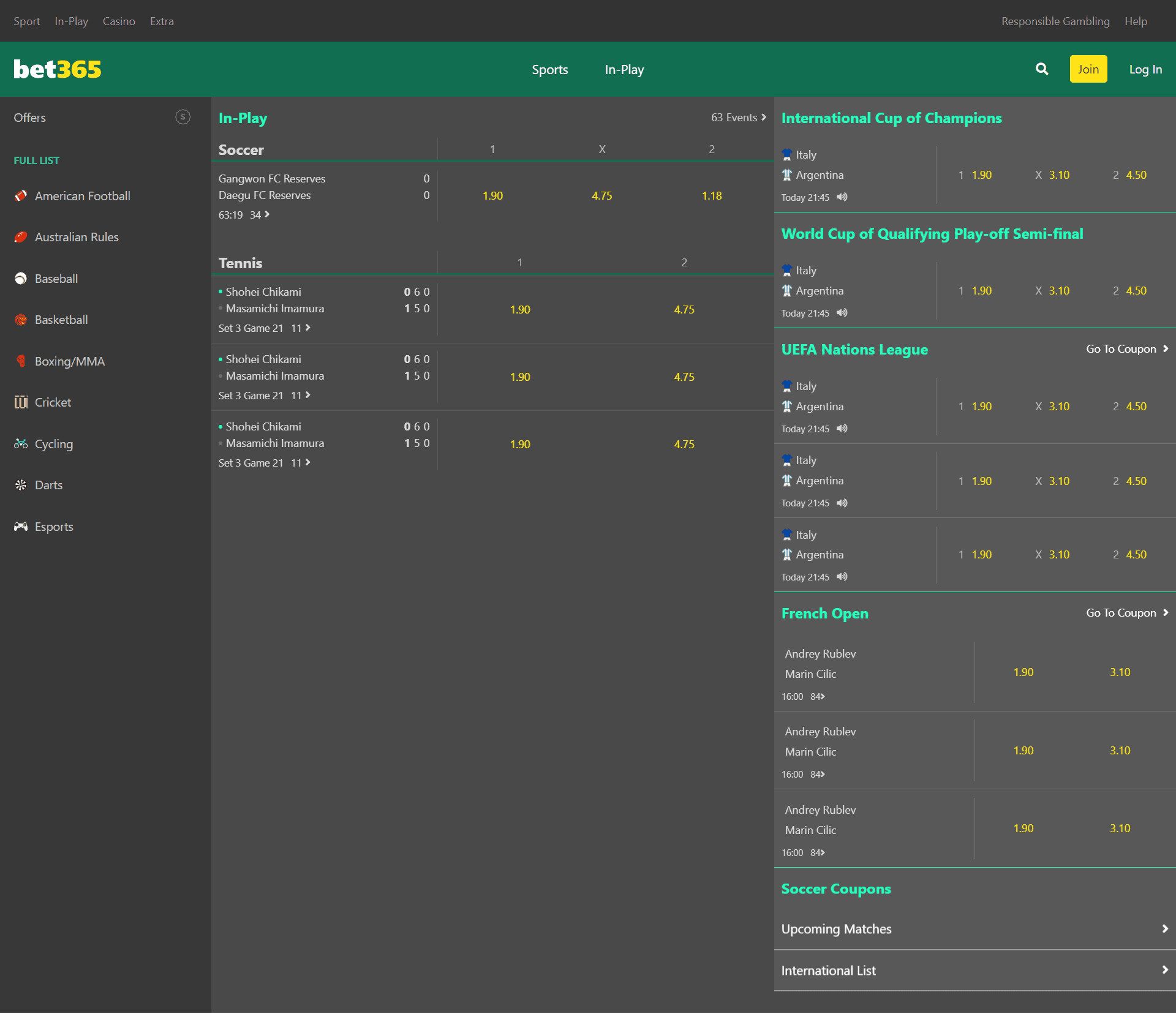The height and width of the screenshot is (1014, 1176).
Task: Open the Darts sidebar item
Action: pos(48,485)
